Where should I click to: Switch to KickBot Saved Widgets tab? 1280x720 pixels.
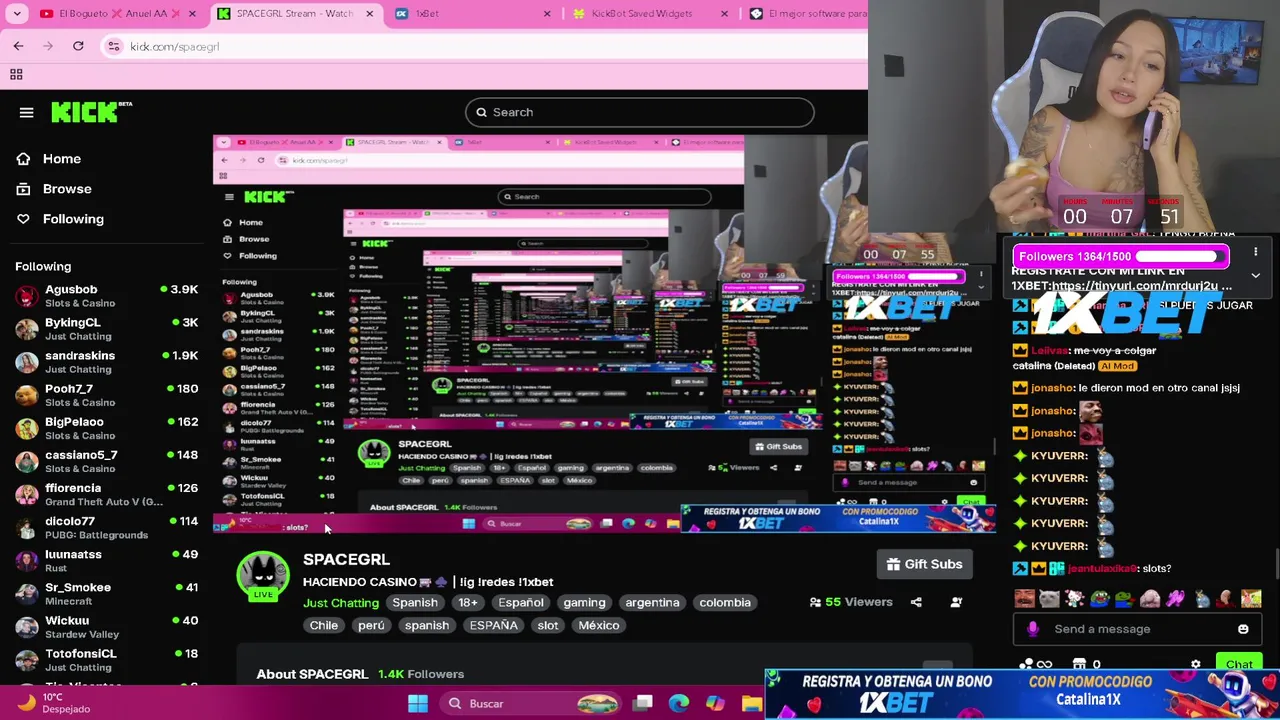point(651,13)
